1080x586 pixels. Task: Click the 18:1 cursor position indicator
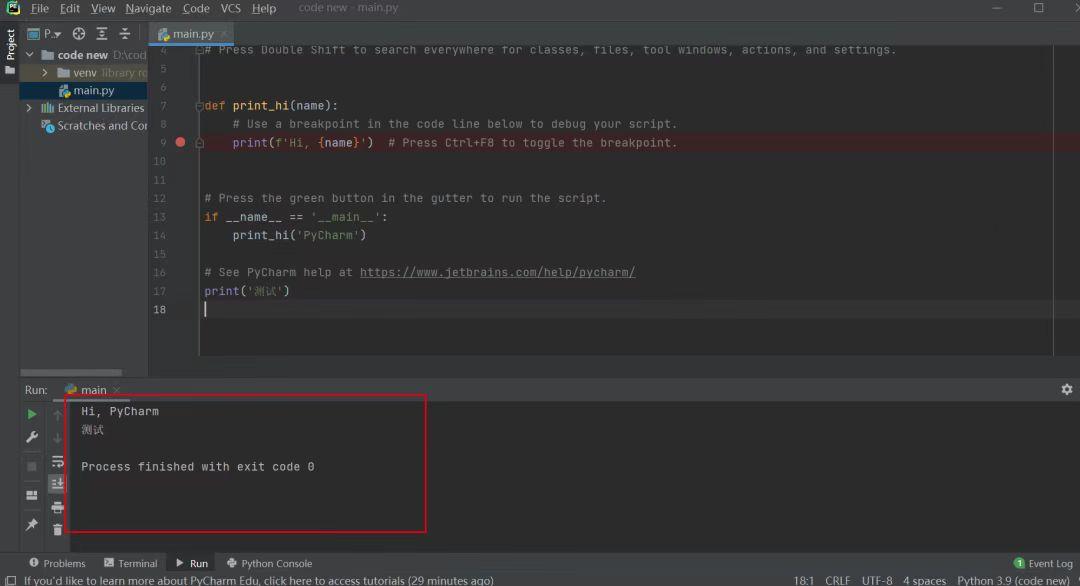pyautogui.click(x=804, y=580)
